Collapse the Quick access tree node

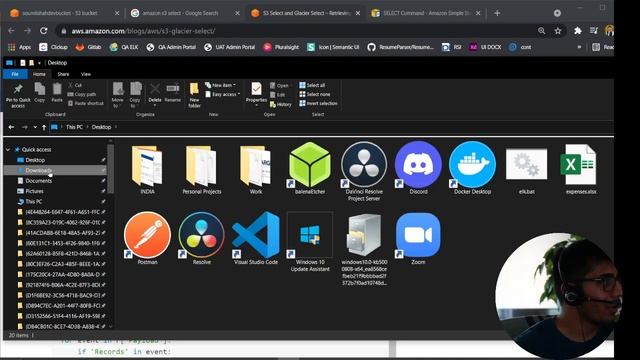(8, 150)
